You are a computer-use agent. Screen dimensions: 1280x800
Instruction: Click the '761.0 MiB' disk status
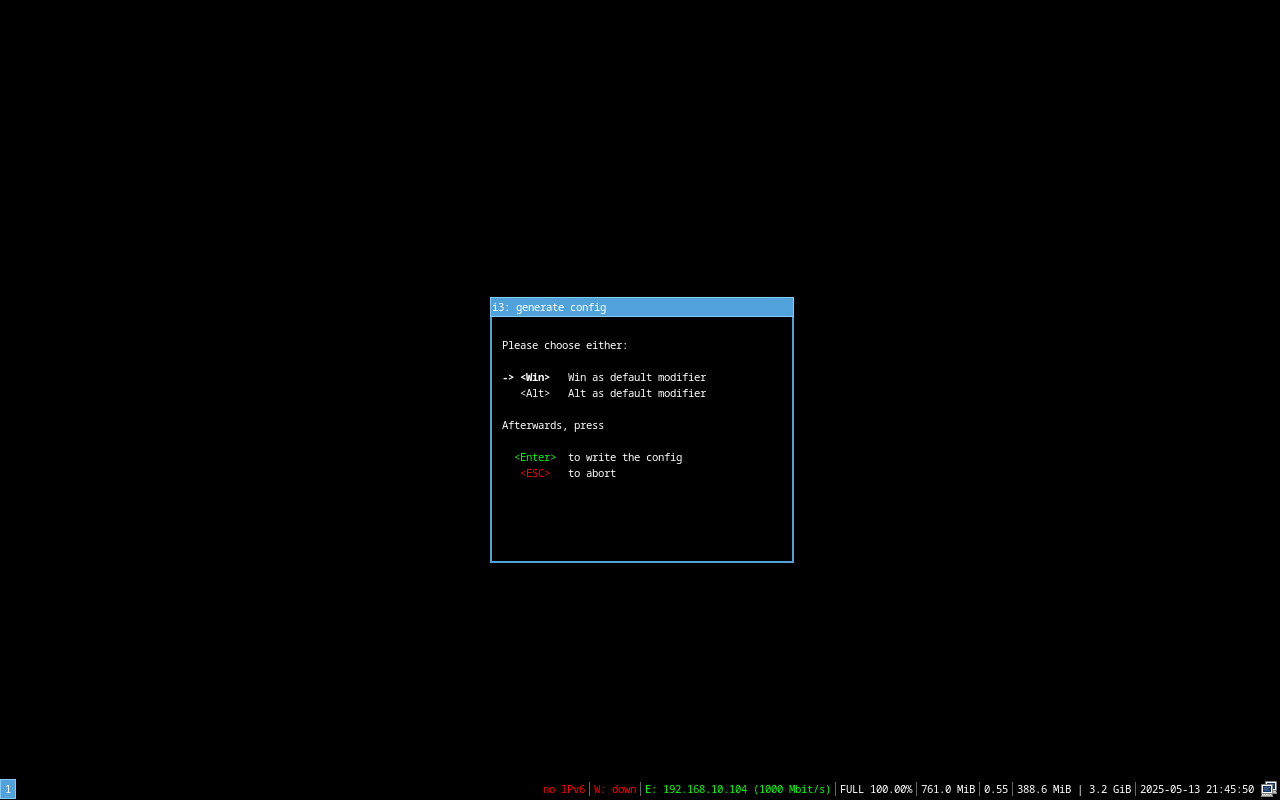[948, 790]
